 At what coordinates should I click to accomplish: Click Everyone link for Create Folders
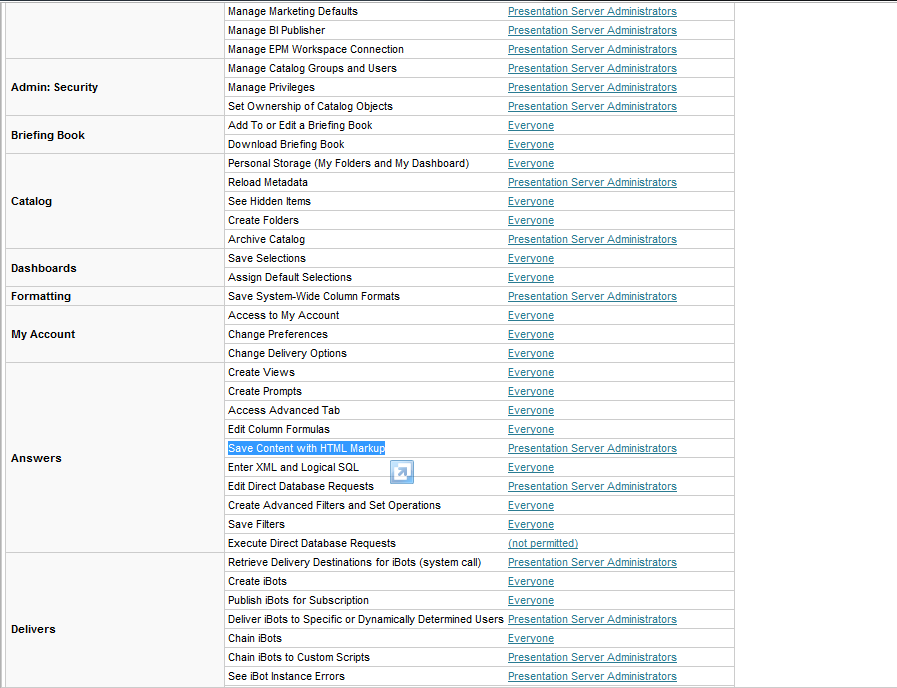coord(530,220)
